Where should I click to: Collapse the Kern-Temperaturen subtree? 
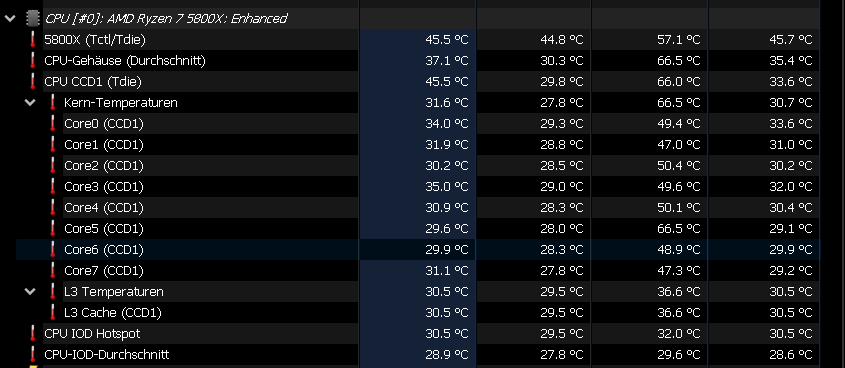pyautogui.click(x=30, y=102)
